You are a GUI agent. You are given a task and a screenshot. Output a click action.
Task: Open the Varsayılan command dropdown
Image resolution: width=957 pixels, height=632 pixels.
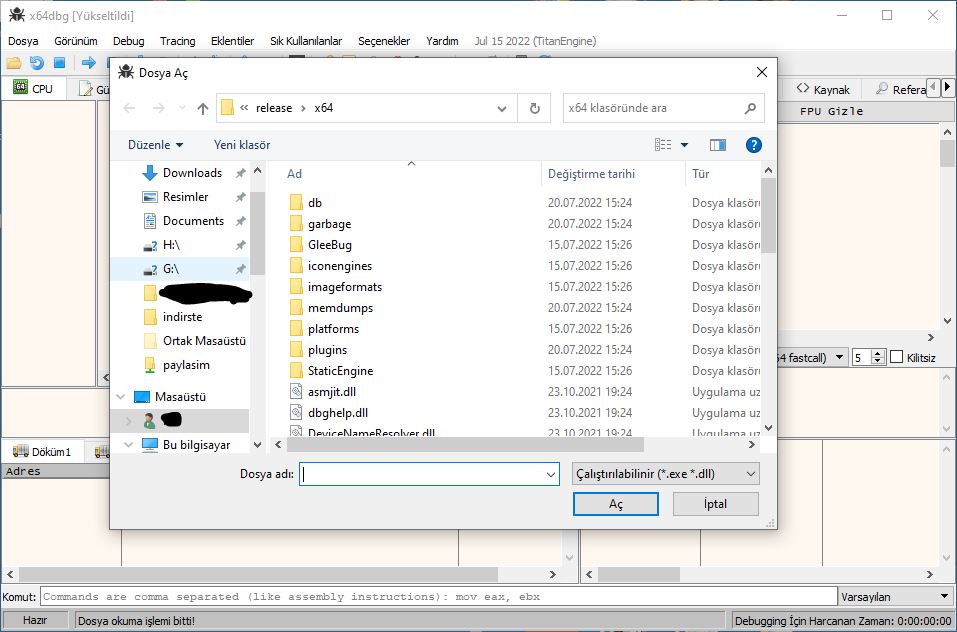895,597
